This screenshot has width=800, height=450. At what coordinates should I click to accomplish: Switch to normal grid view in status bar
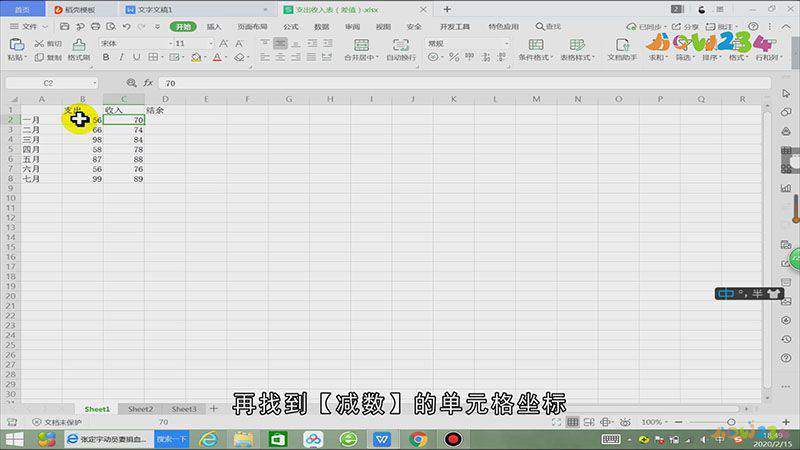[573, 422]
